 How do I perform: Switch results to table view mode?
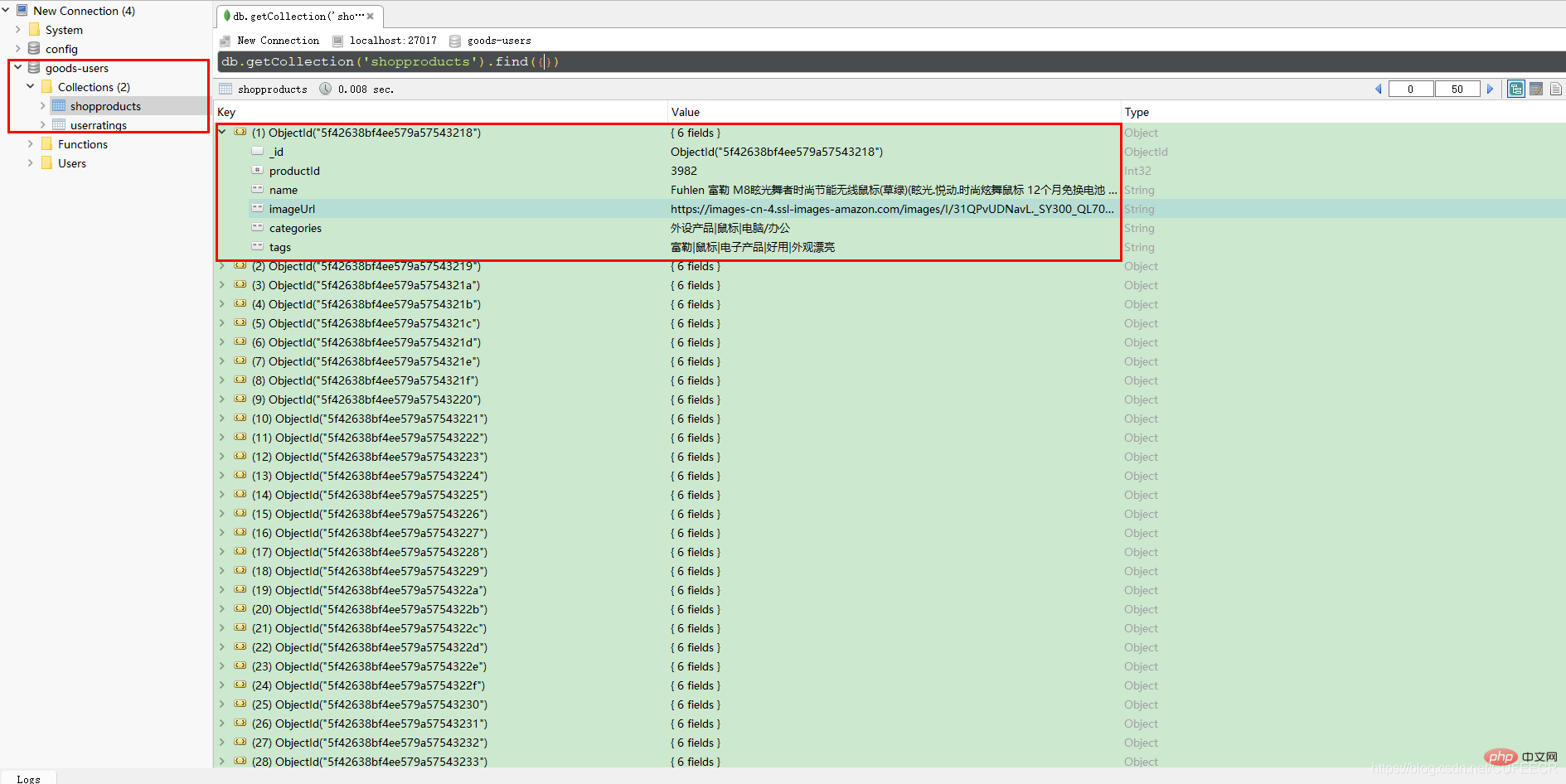1536,90
